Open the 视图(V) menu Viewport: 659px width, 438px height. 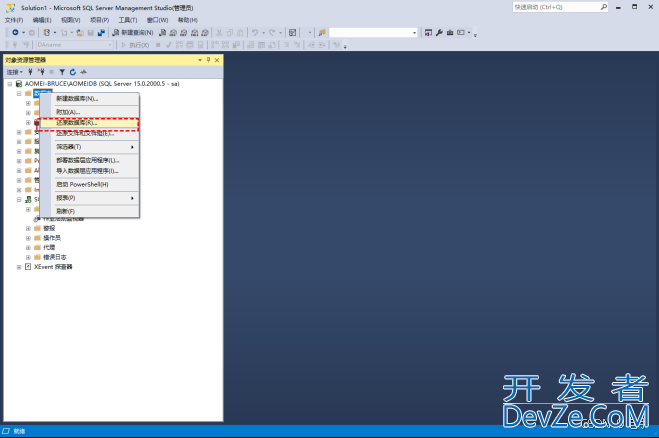[x=71, y=20]
